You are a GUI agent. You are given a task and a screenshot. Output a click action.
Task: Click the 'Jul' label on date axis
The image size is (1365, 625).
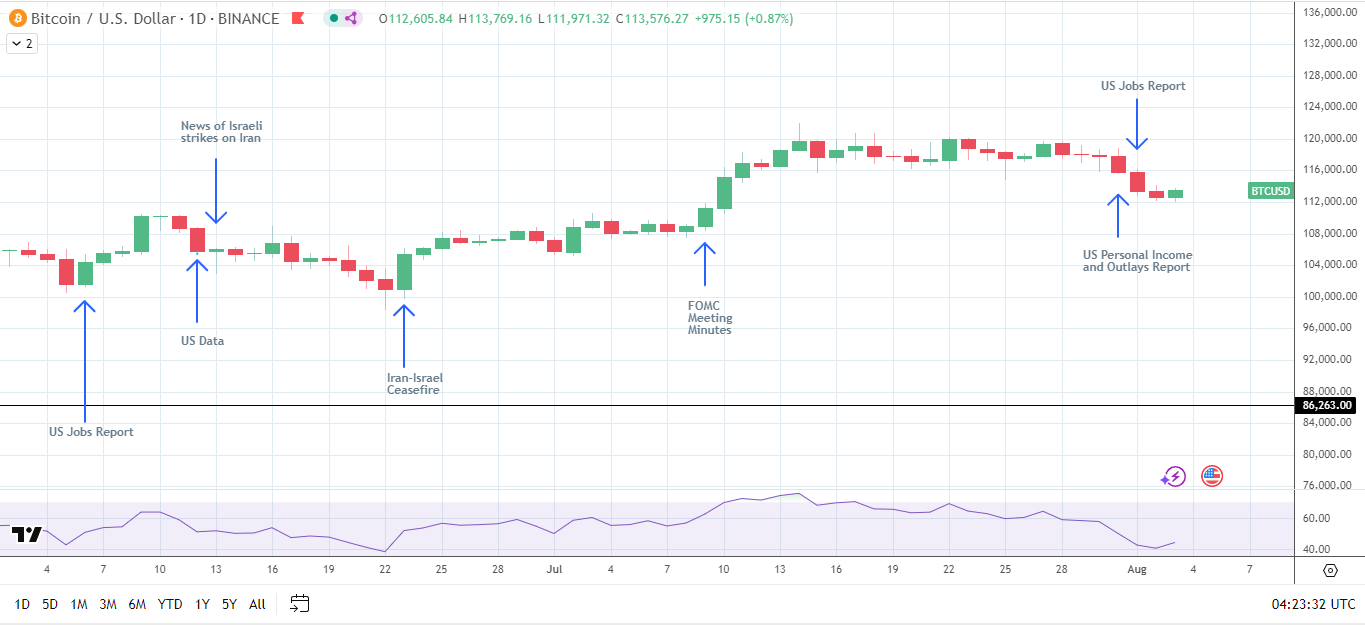554,569
